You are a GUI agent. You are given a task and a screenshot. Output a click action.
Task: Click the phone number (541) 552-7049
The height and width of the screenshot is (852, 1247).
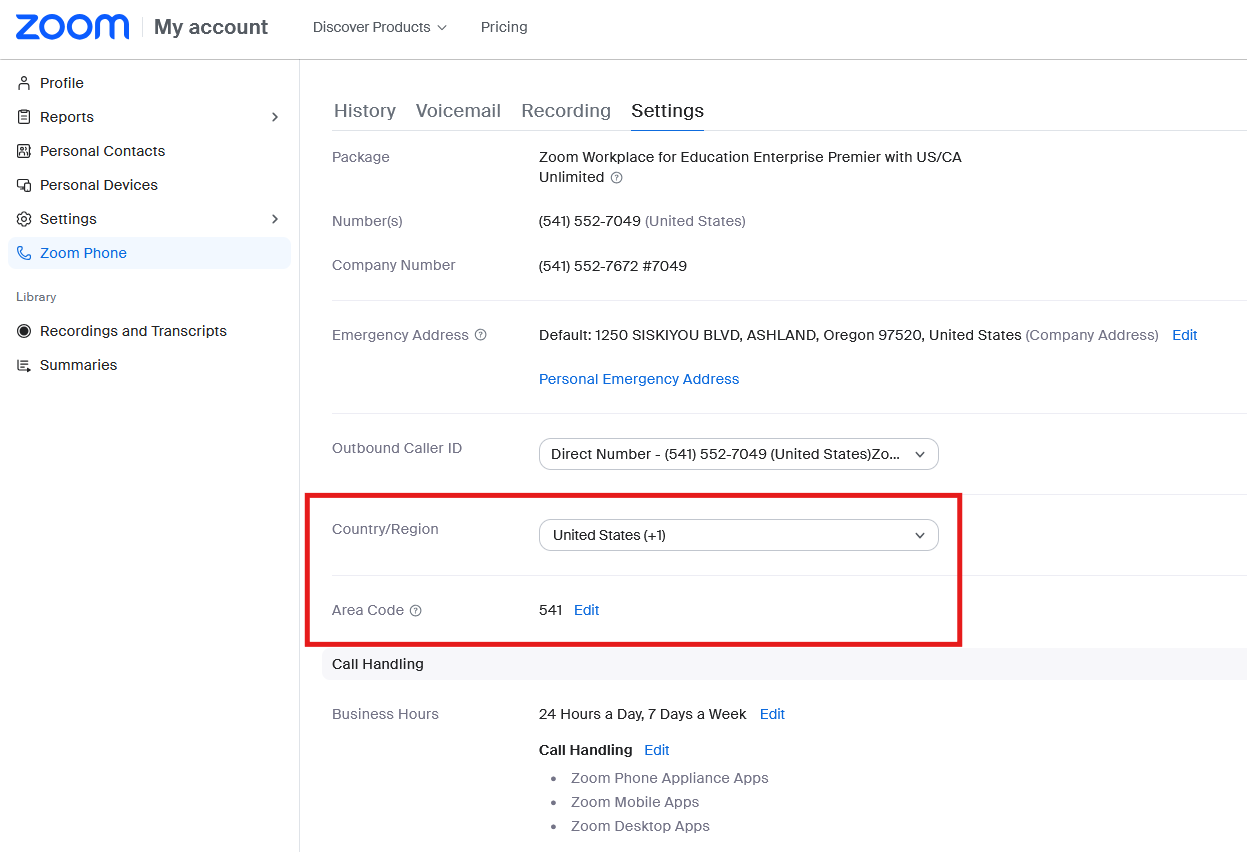click(590, 221)
